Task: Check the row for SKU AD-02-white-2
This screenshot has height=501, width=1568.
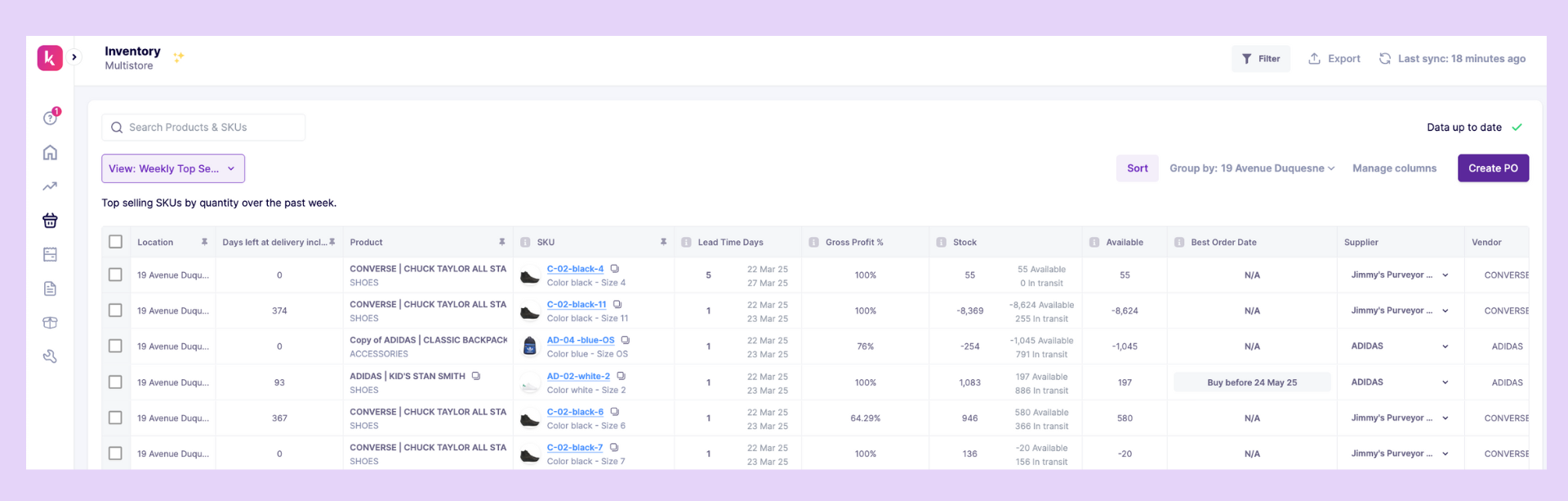Action: (x=115, y=382)
